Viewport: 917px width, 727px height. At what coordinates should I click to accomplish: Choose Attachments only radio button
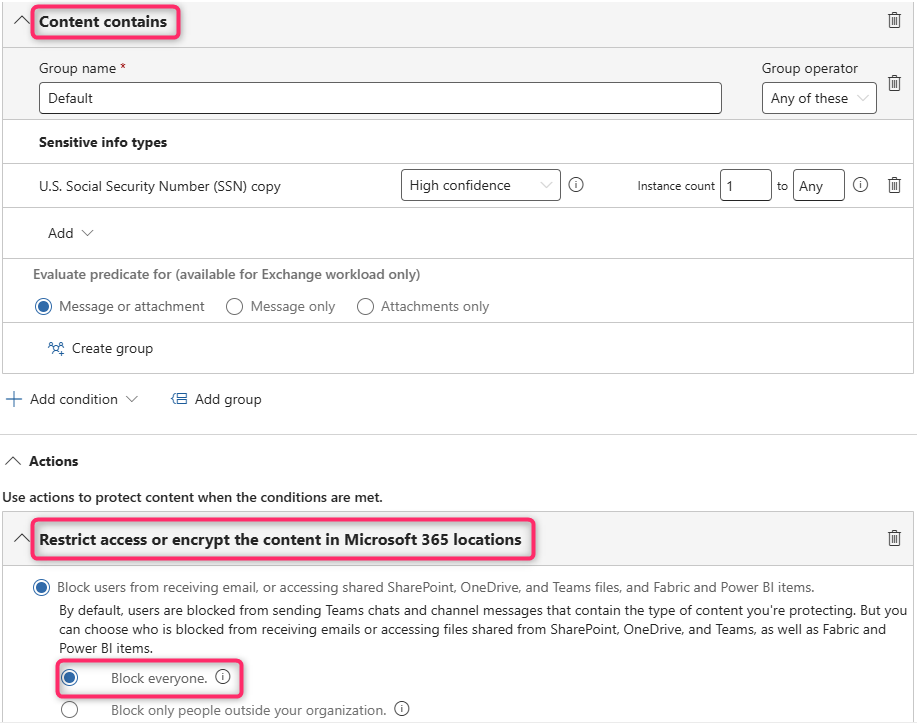365,307
